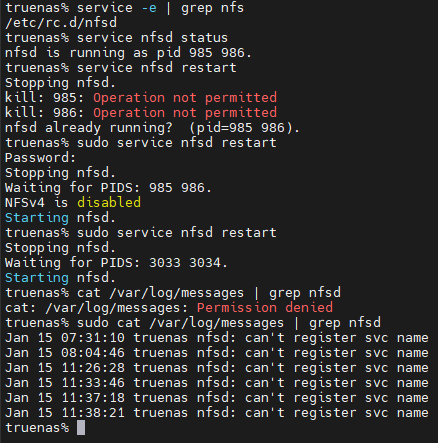Screen dimensions: 438x443
Task: Click the first cyan 'Starting' word
Action: [x=37, y=217]
